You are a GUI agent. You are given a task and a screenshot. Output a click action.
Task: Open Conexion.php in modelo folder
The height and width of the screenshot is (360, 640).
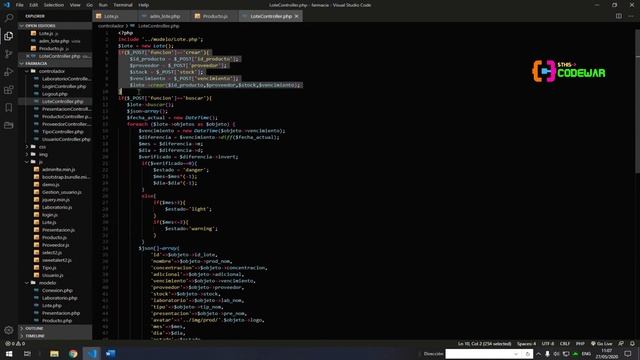[x=57, y=290]
